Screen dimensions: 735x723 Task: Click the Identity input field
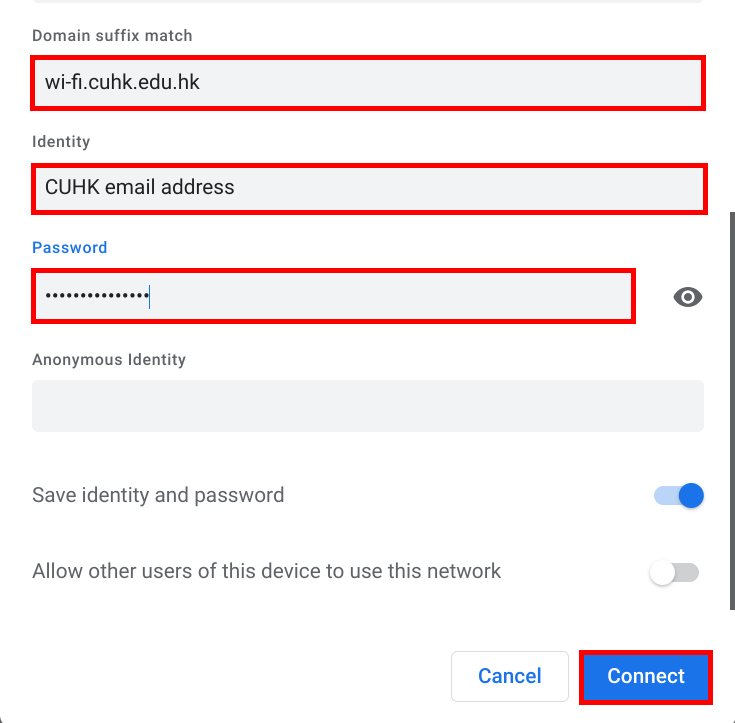tap(368, 188)
